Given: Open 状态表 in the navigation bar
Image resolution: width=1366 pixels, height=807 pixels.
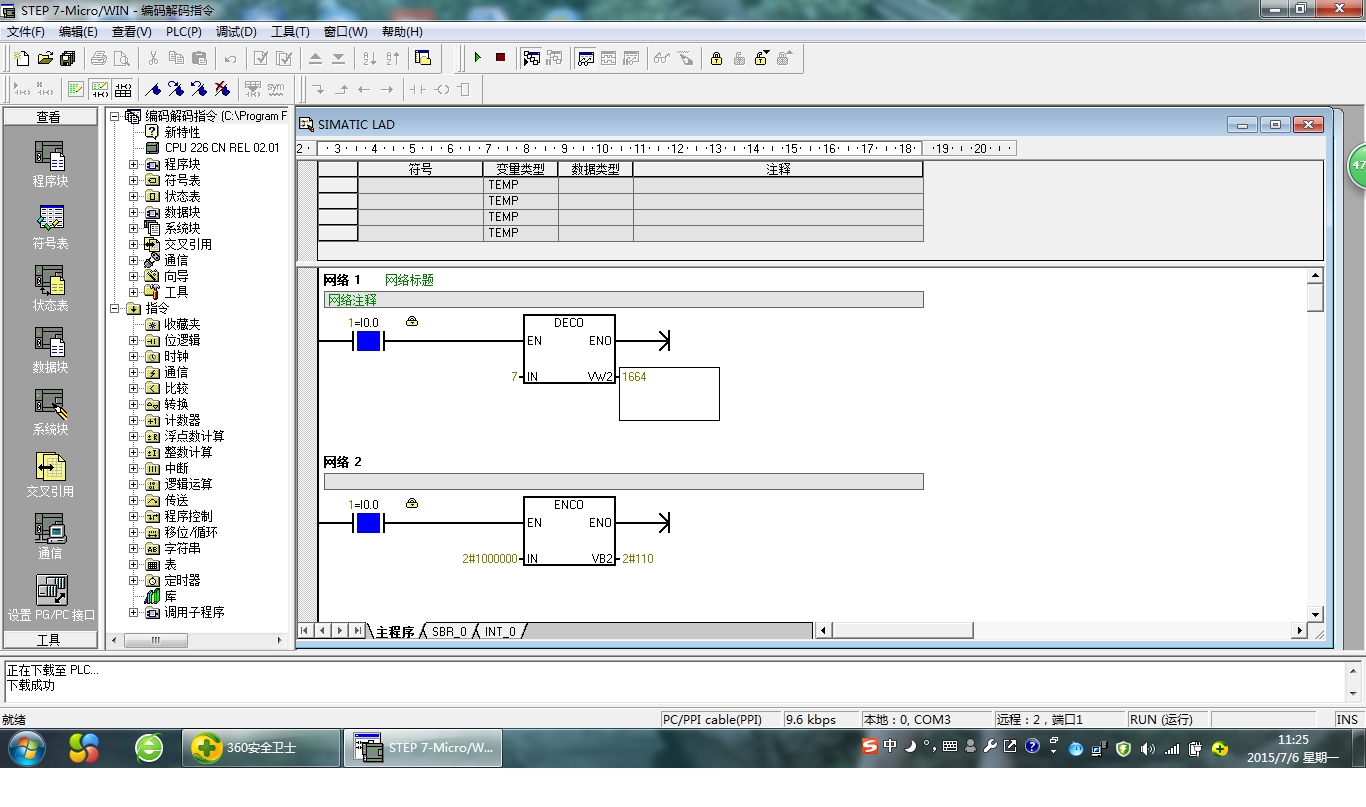Looking at the screenshot, I should coord(50,289).
